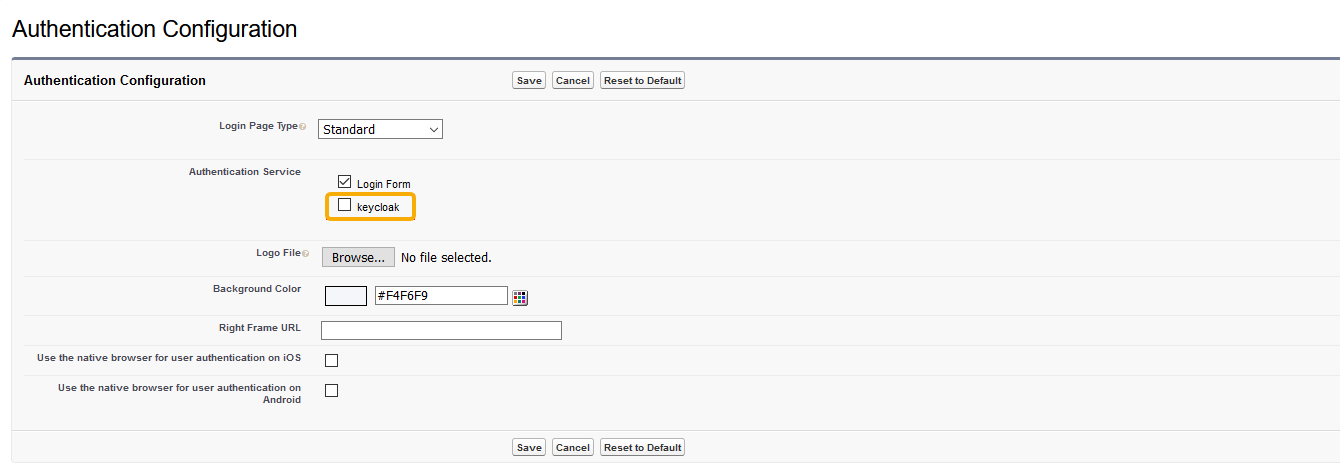Screen dimensions: 1340x472
Task: Click into the Right Frame URL field
Action: click(441, 330)
